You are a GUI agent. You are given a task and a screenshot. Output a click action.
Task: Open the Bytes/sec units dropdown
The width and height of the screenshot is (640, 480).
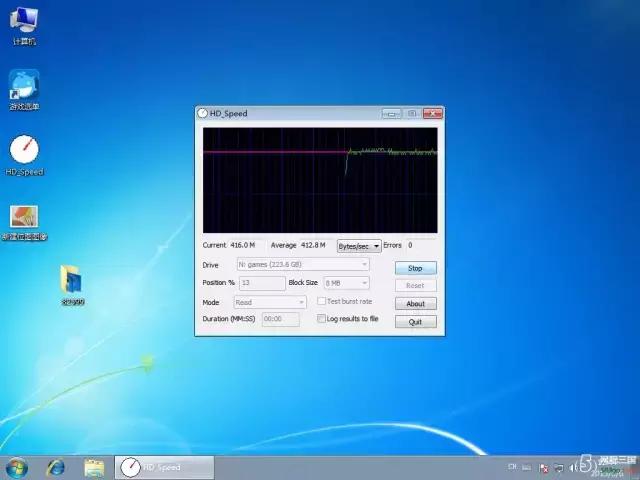click(x=359, y=246)
